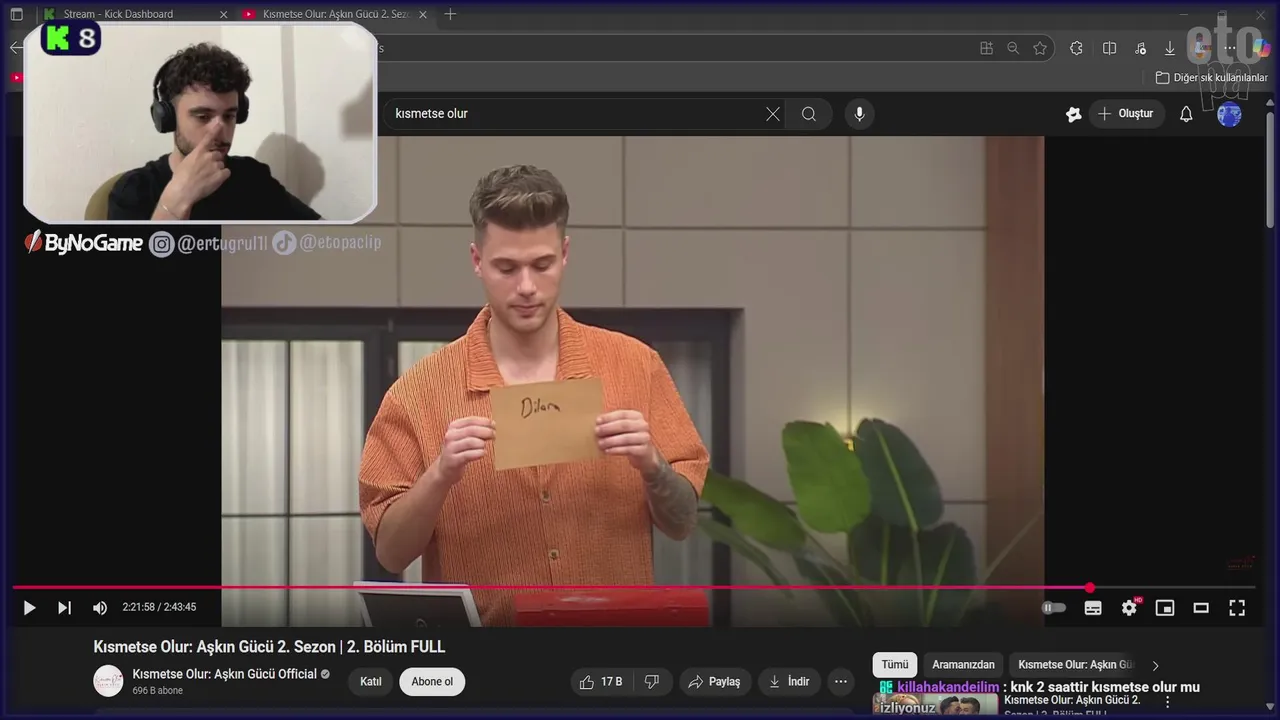Close the Stream - Kick Dashboard tab
The width and height of the screenshot is (1280, 720).
coord(223,14)
